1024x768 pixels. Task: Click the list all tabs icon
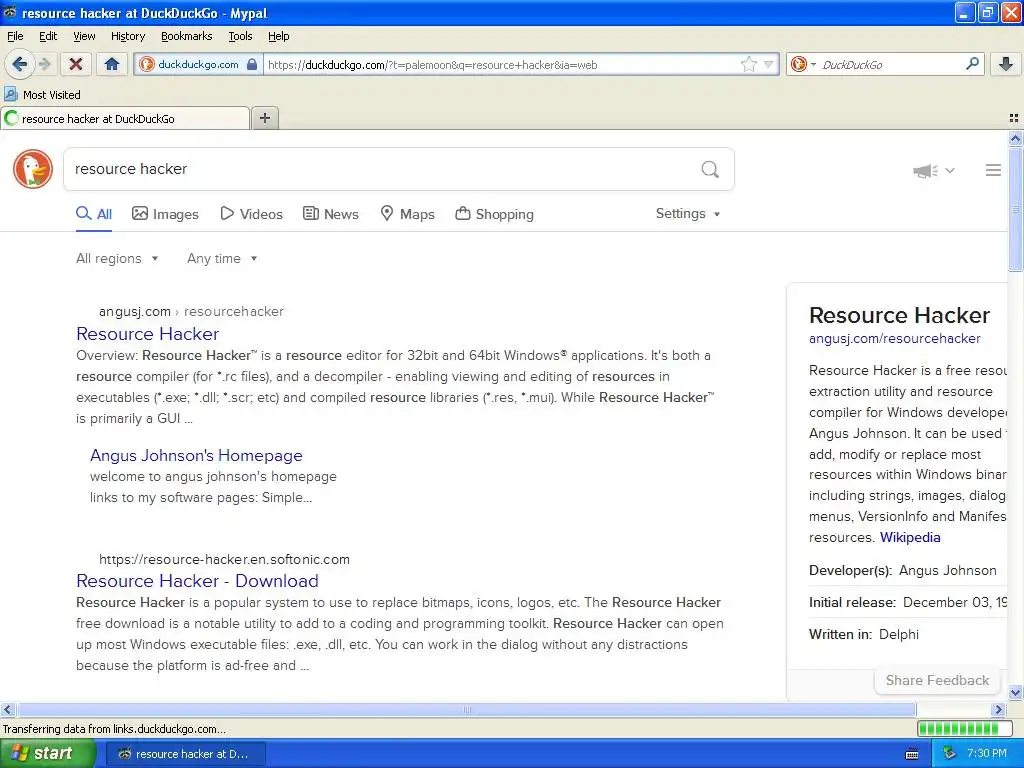pos(1014,118)
